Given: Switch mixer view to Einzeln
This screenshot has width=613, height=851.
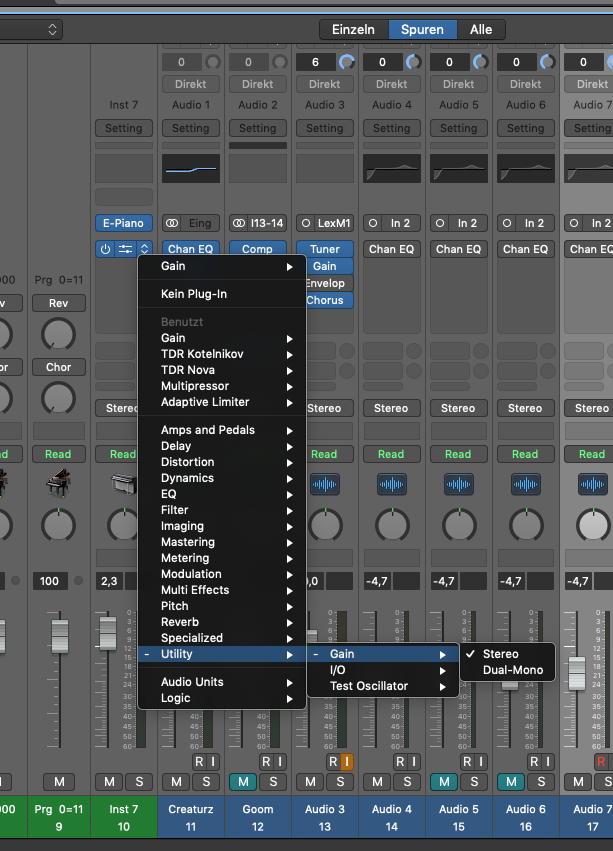Looking at the screenshot, I should pyautogui.click(x=353, y=29).
